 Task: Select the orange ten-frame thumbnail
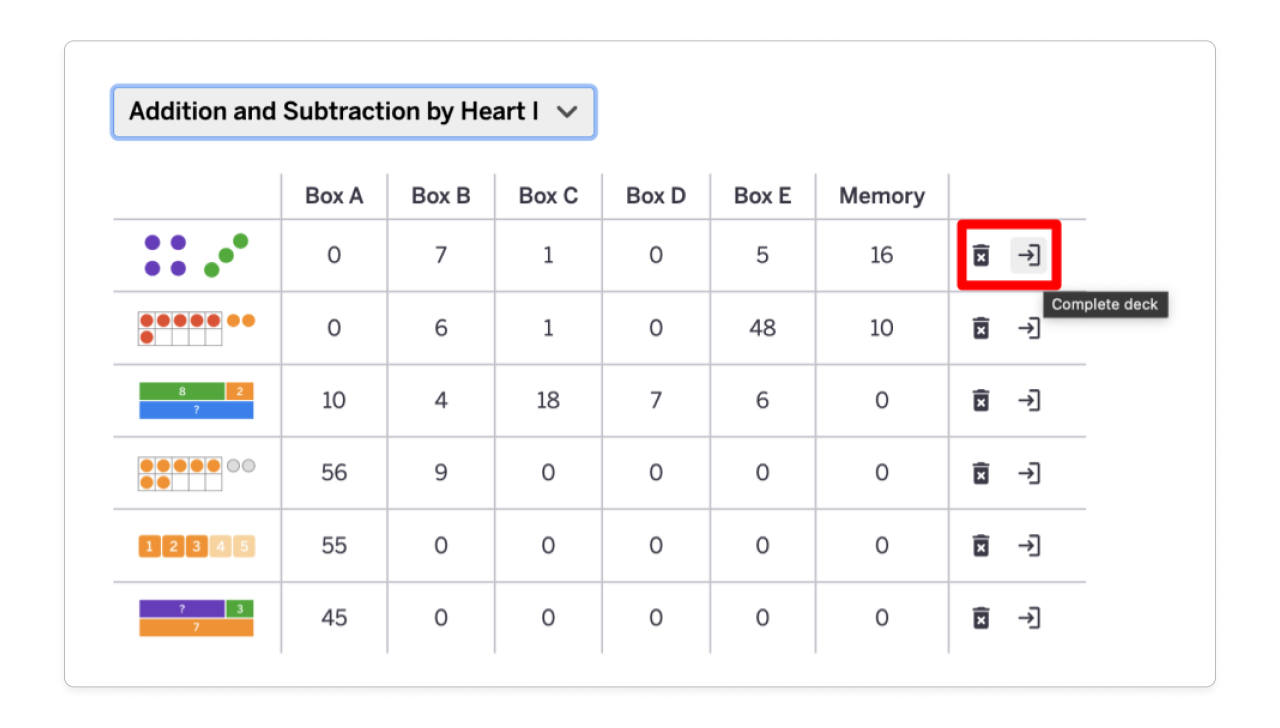(x=195, y=473)
